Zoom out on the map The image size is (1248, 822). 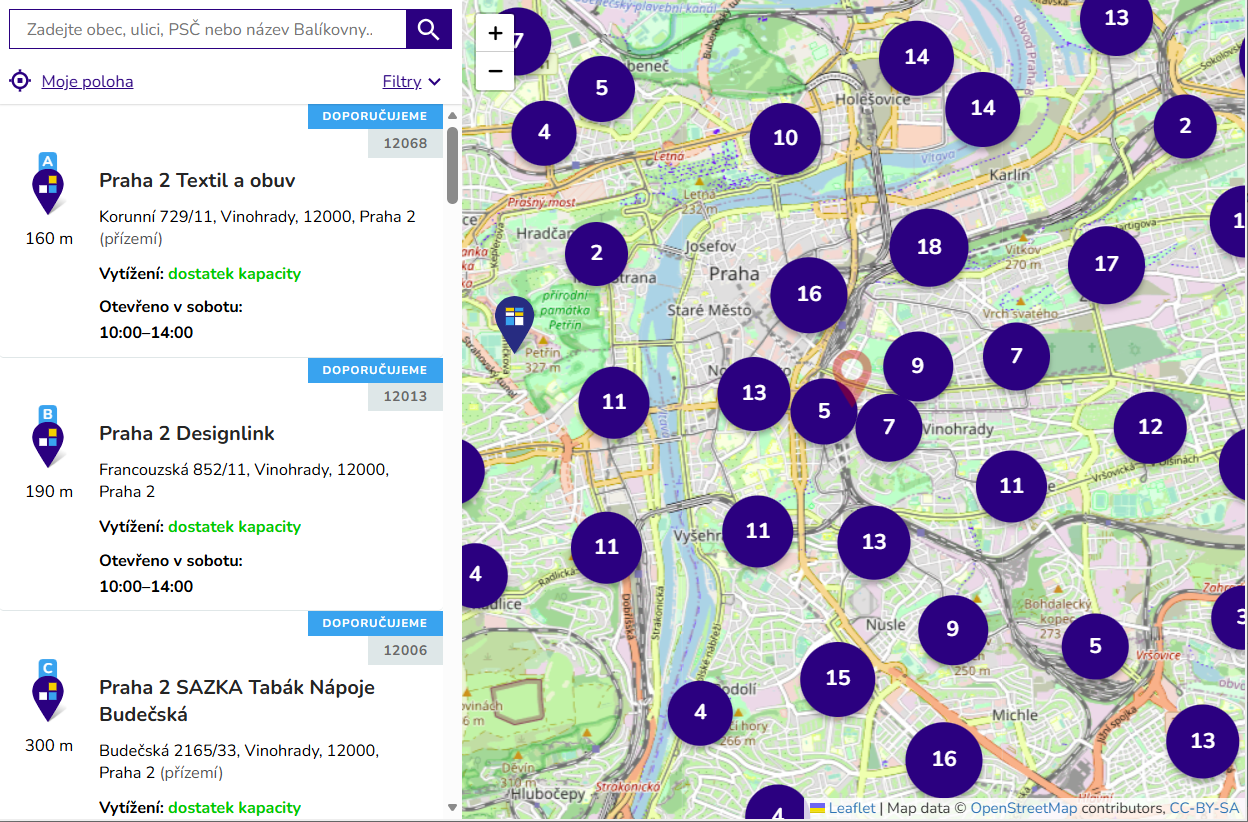[495, 71]
